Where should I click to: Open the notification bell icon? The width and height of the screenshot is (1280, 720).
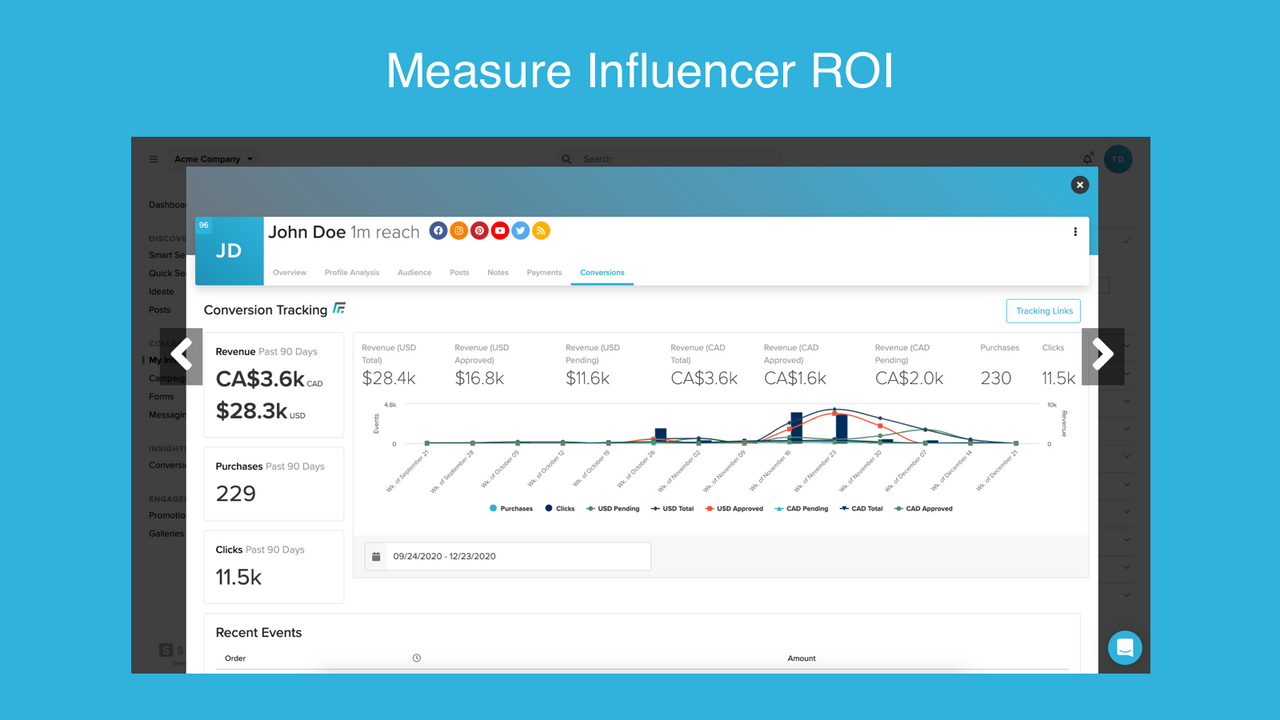tap(1087, 159)
